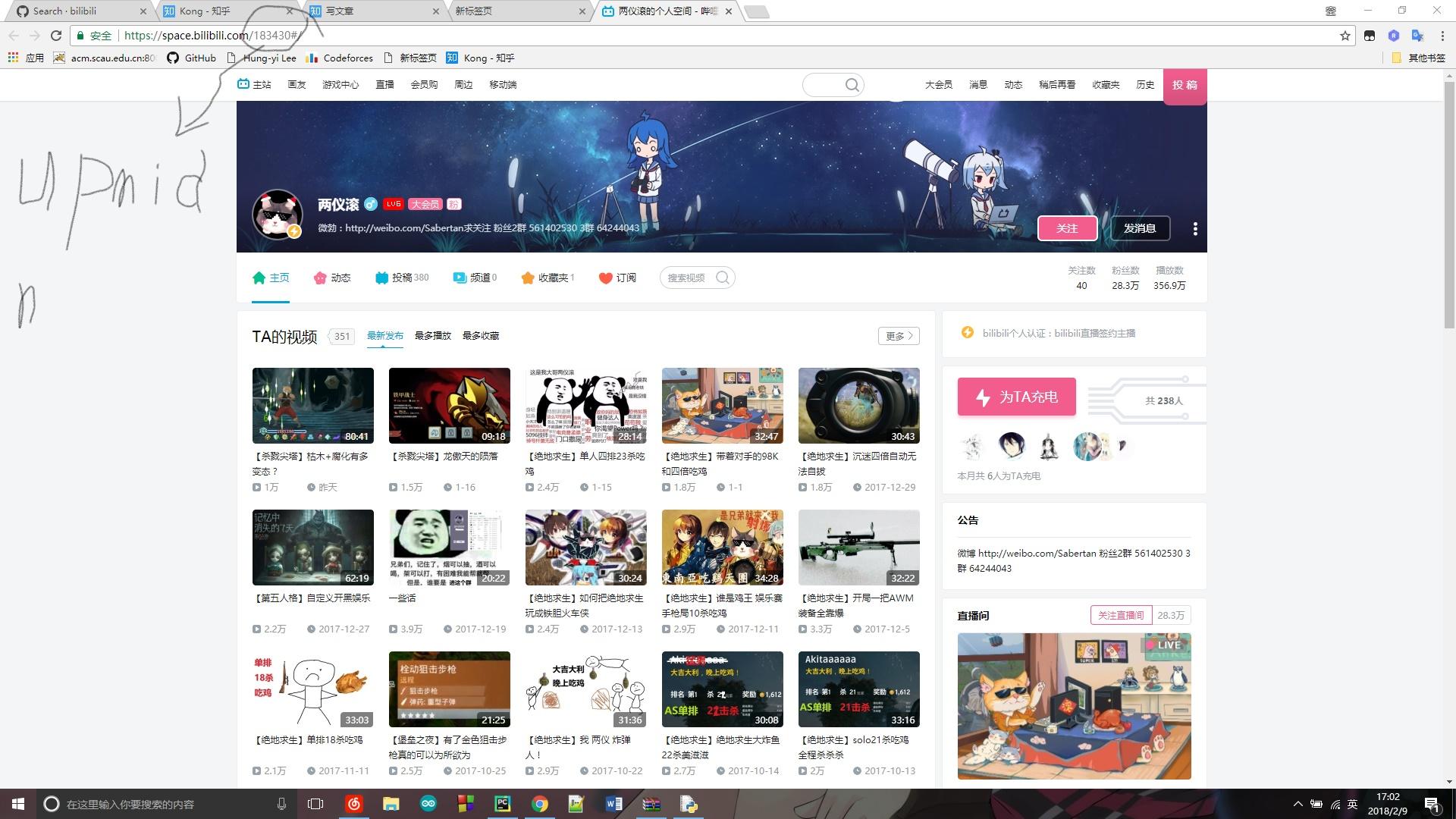Screen dimensions: 1456x819
Task: Click the pink 投稿 upload button
Action: click(x=1185, y=86)
